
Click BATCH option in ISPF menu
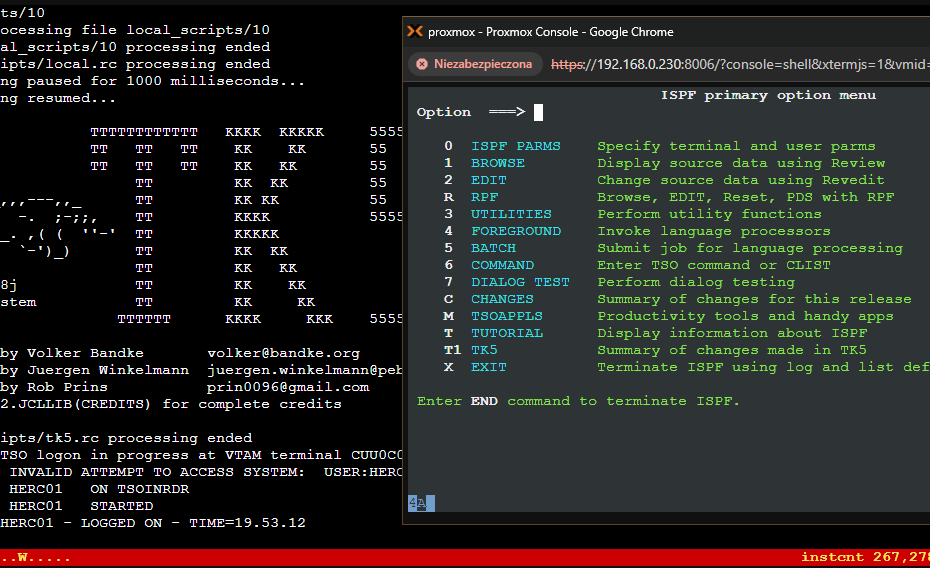[493, 248]
